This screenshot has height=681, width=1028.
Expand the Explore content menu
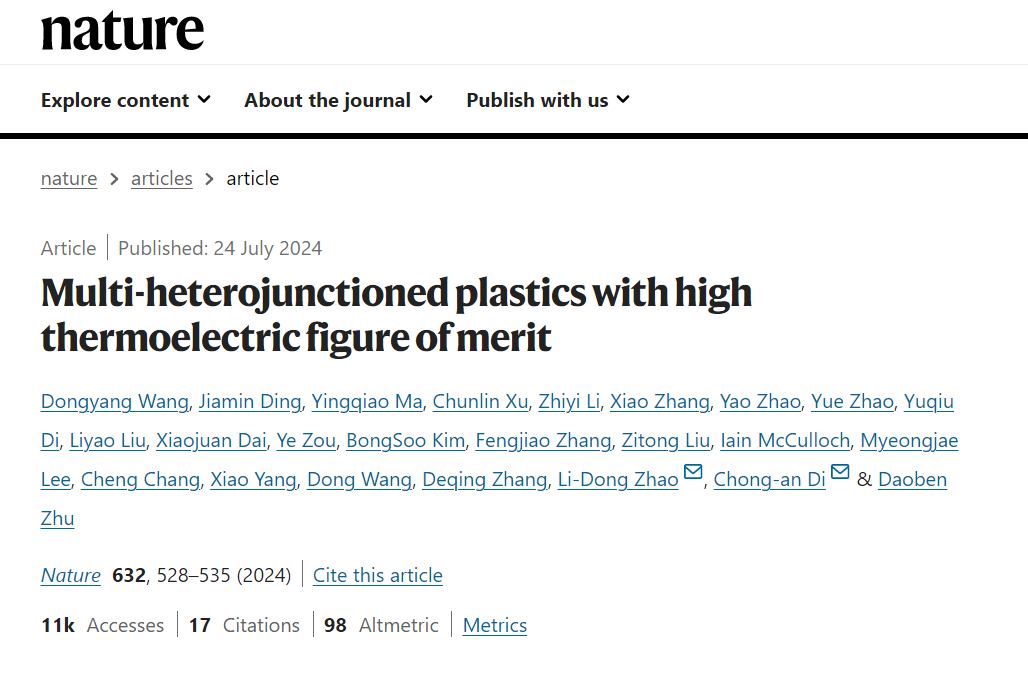coord(126,100)
